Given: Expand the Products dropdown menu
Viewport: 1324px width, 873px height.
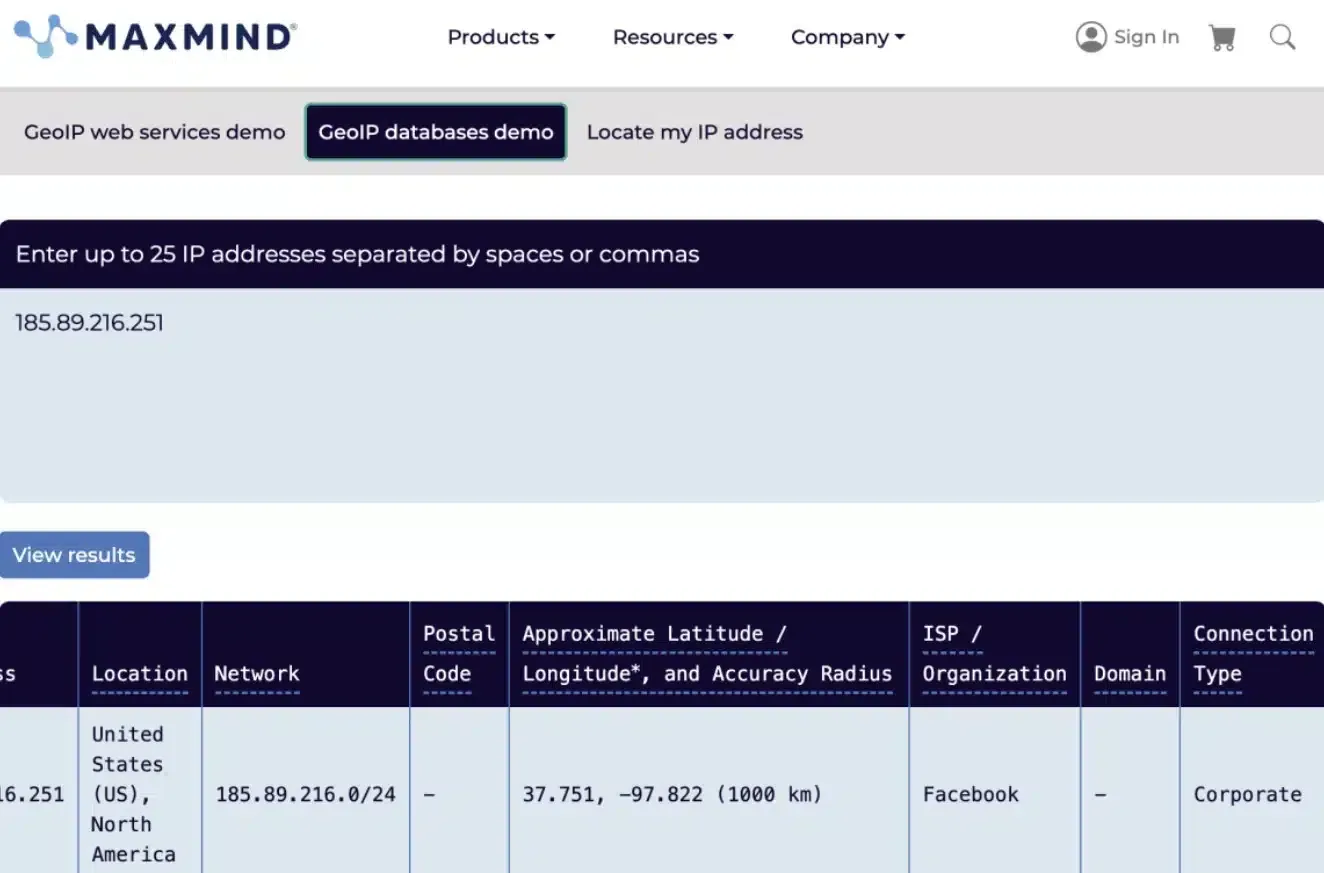Looking at the screenshot, I should 500,37.
